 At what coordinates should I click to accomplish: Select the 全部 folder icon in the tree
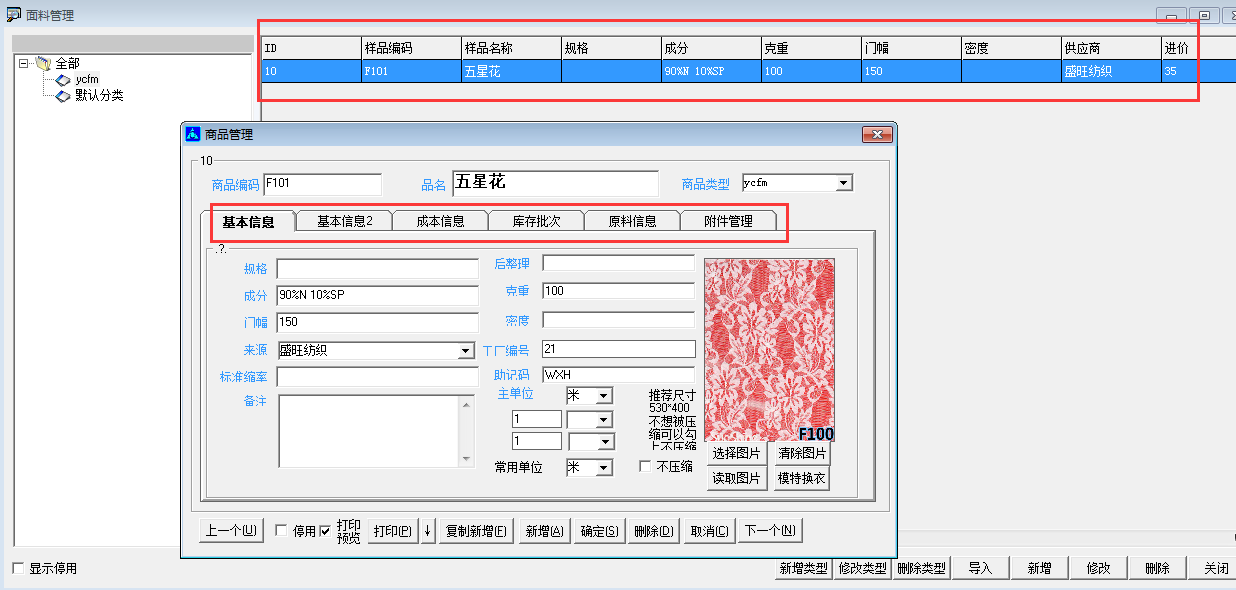point(43,63)
